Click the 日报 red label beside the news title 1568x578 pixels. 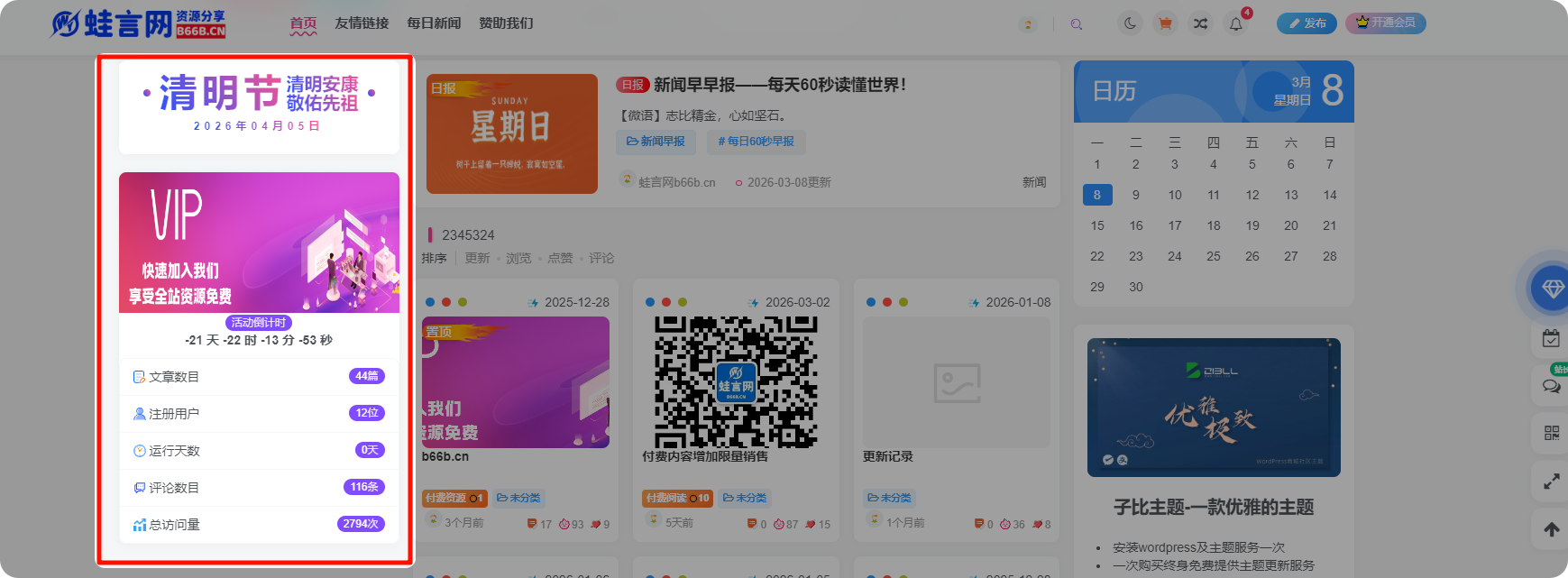633,85
